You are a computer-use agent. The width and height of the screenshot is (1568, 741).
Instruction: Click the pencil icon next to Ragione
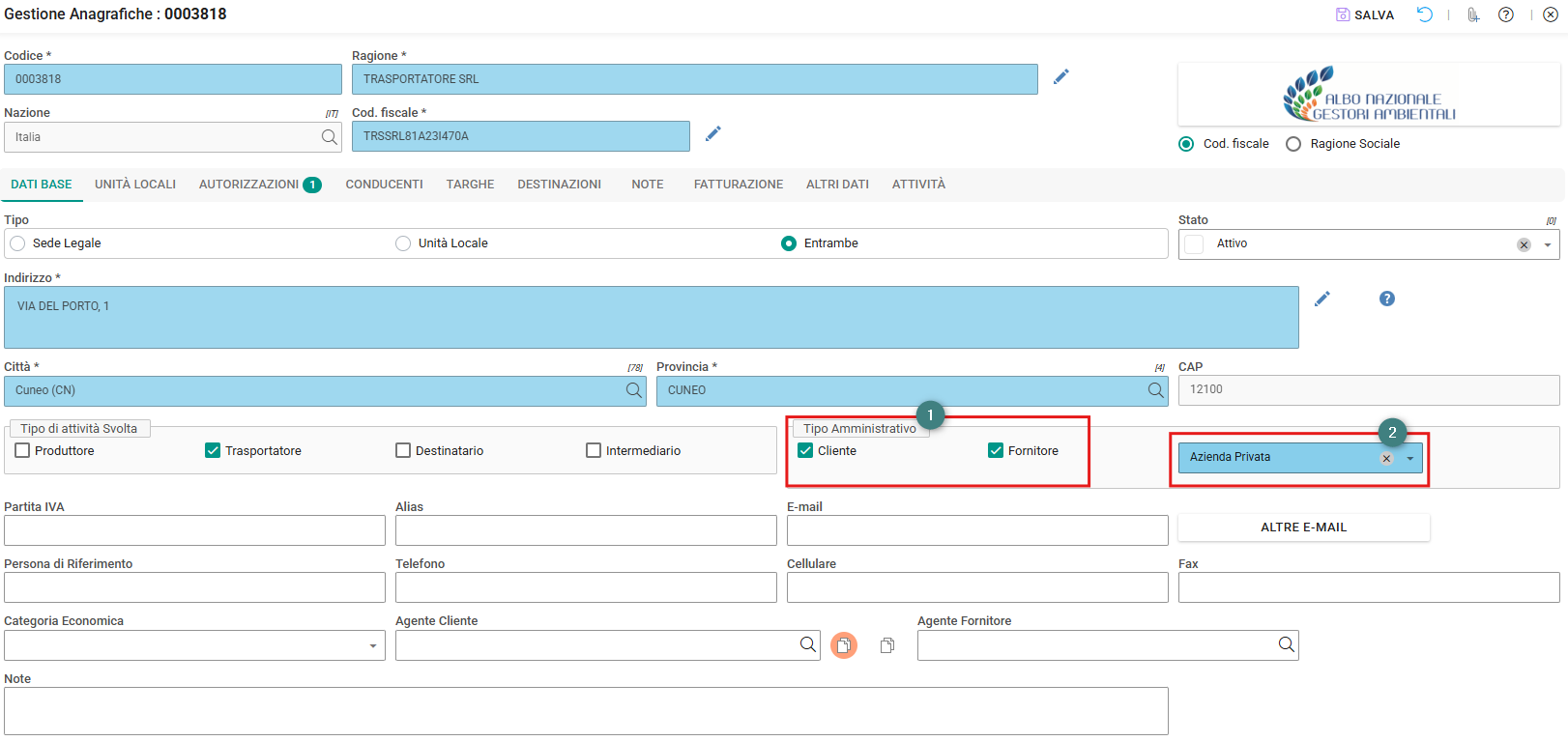coord(1060,76)
